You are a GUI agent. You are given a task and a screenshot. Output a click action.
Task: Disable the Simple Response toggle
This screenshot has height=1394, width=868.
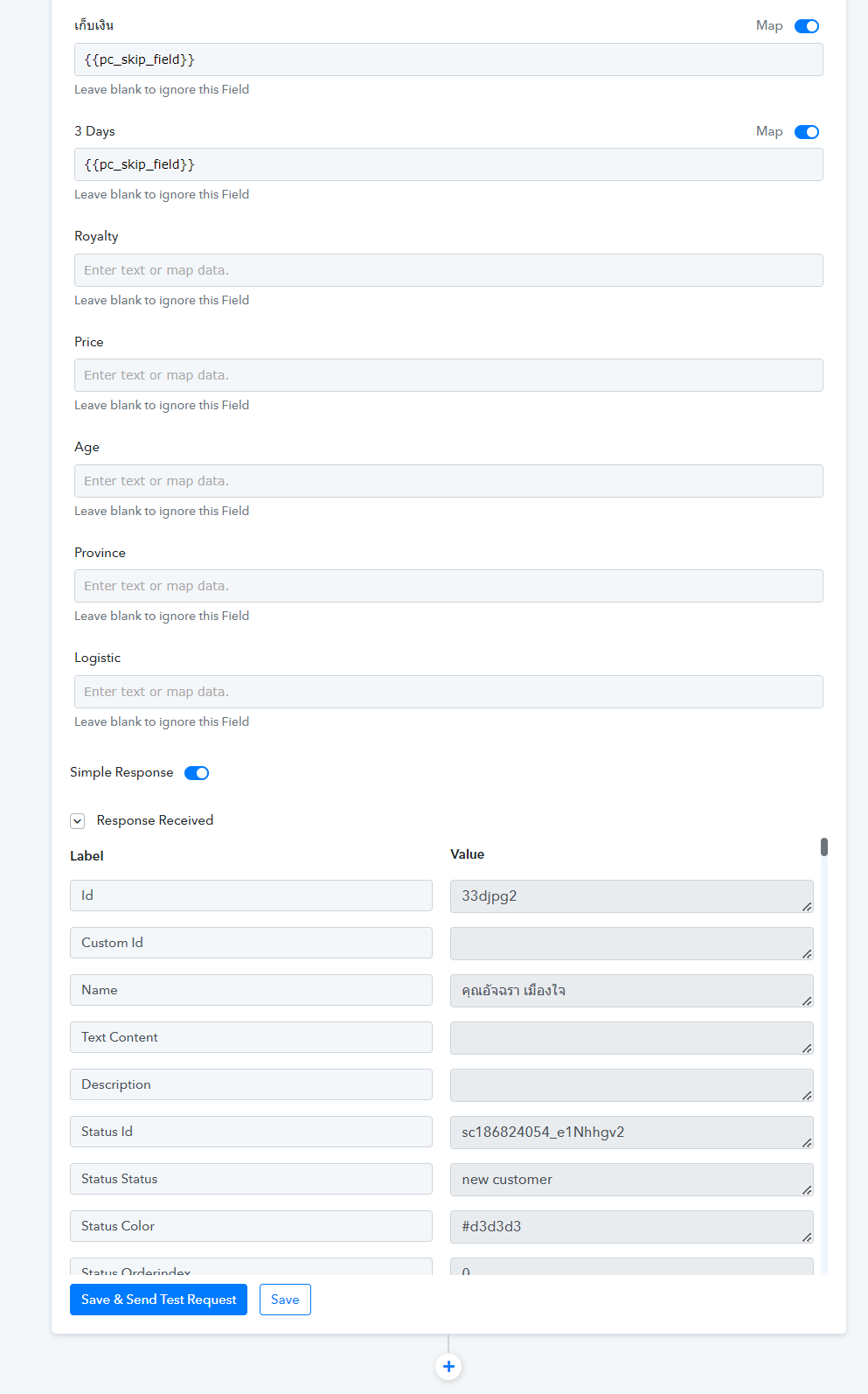tap(197, 773)
